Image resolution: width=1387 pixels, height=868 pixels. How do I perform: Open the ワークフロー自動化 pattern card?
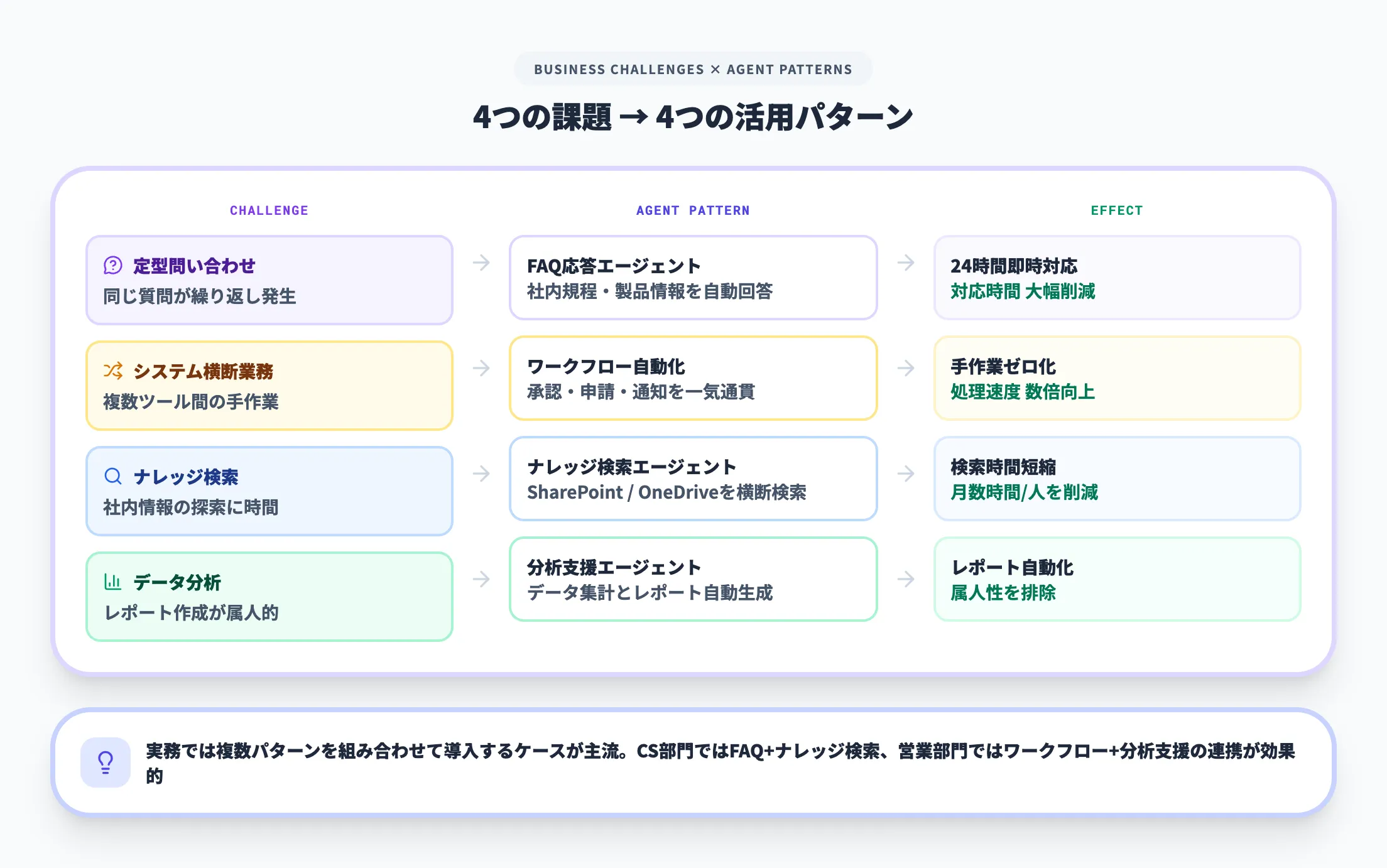pyautogui.click(x=692, y=379)
